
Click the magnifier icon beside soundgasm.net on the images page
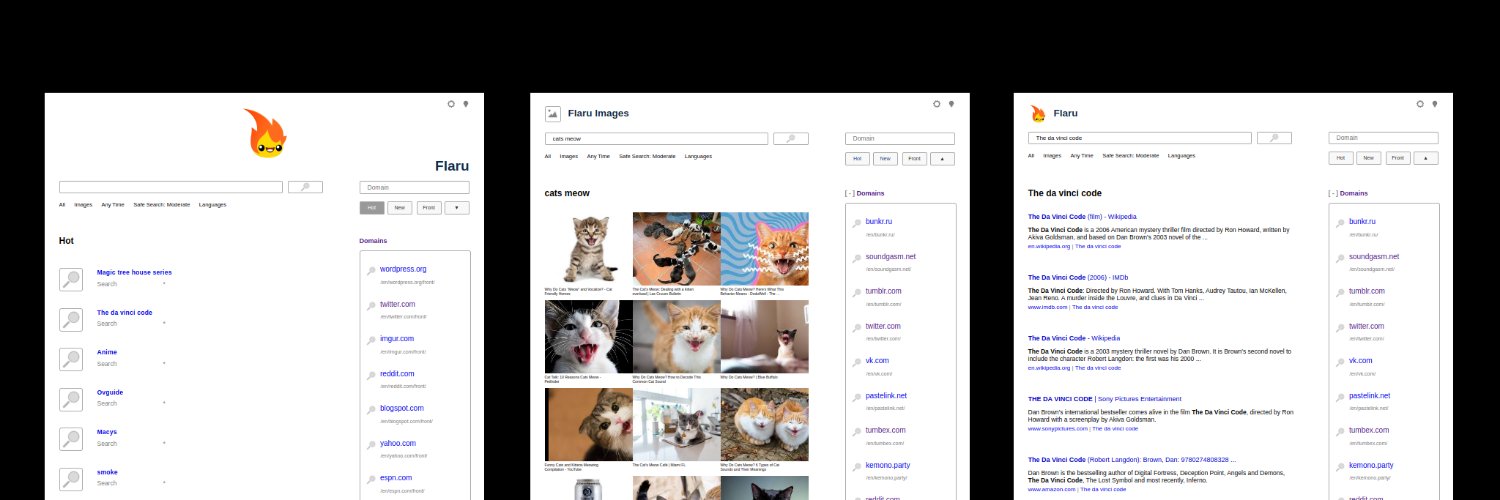point(857,259)
